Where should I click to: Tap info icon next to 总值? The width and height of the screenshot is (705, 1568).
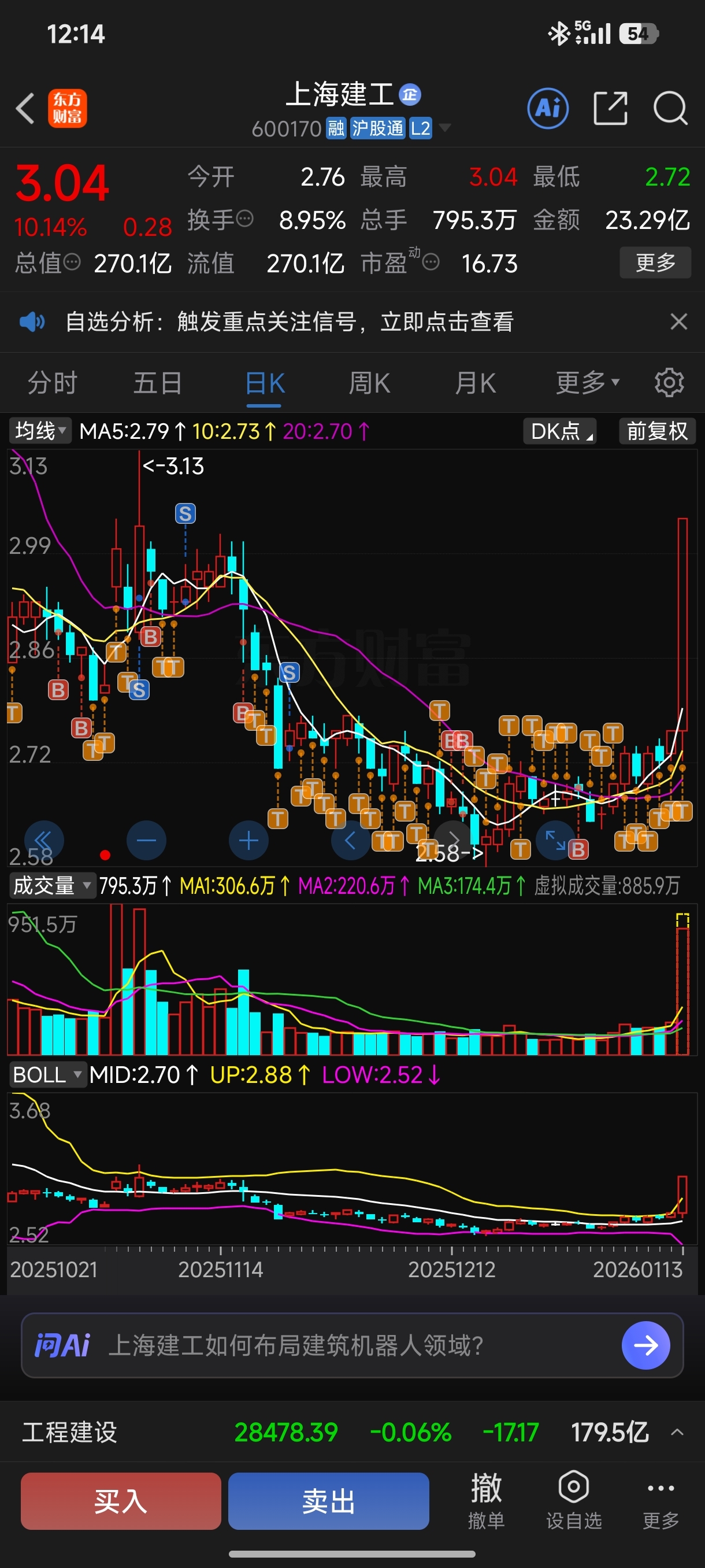point(72,262)
